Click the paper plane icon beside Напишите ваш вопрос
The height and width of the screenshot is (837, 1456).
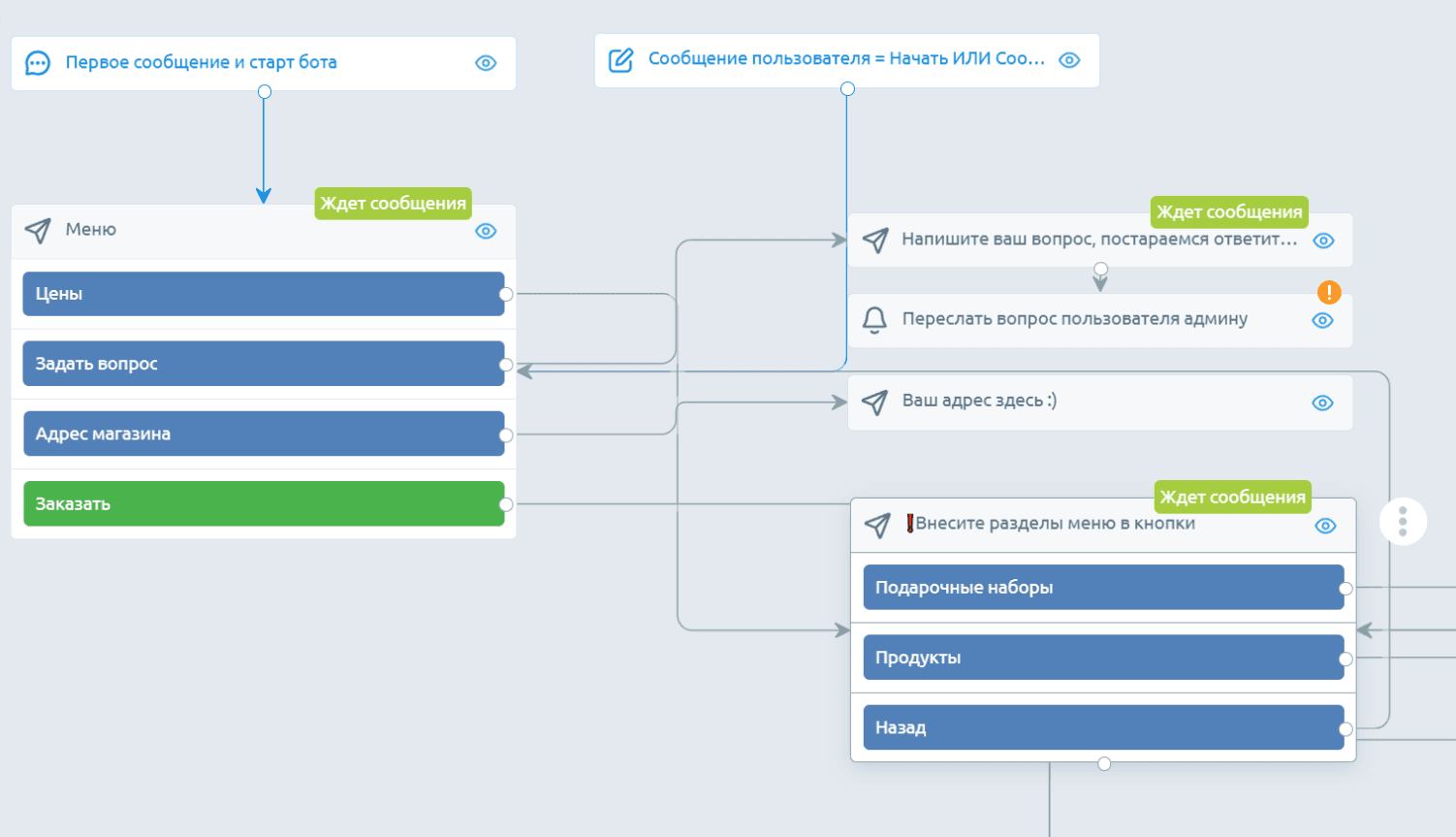(x=875, y=240)
